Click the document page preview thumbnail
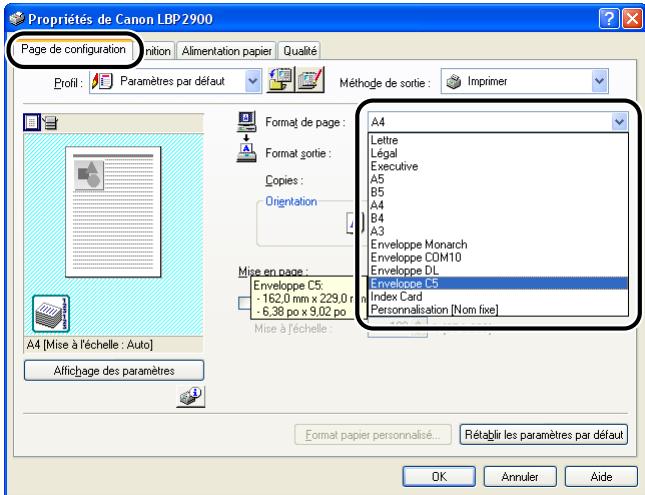 [x=113, y=212]
